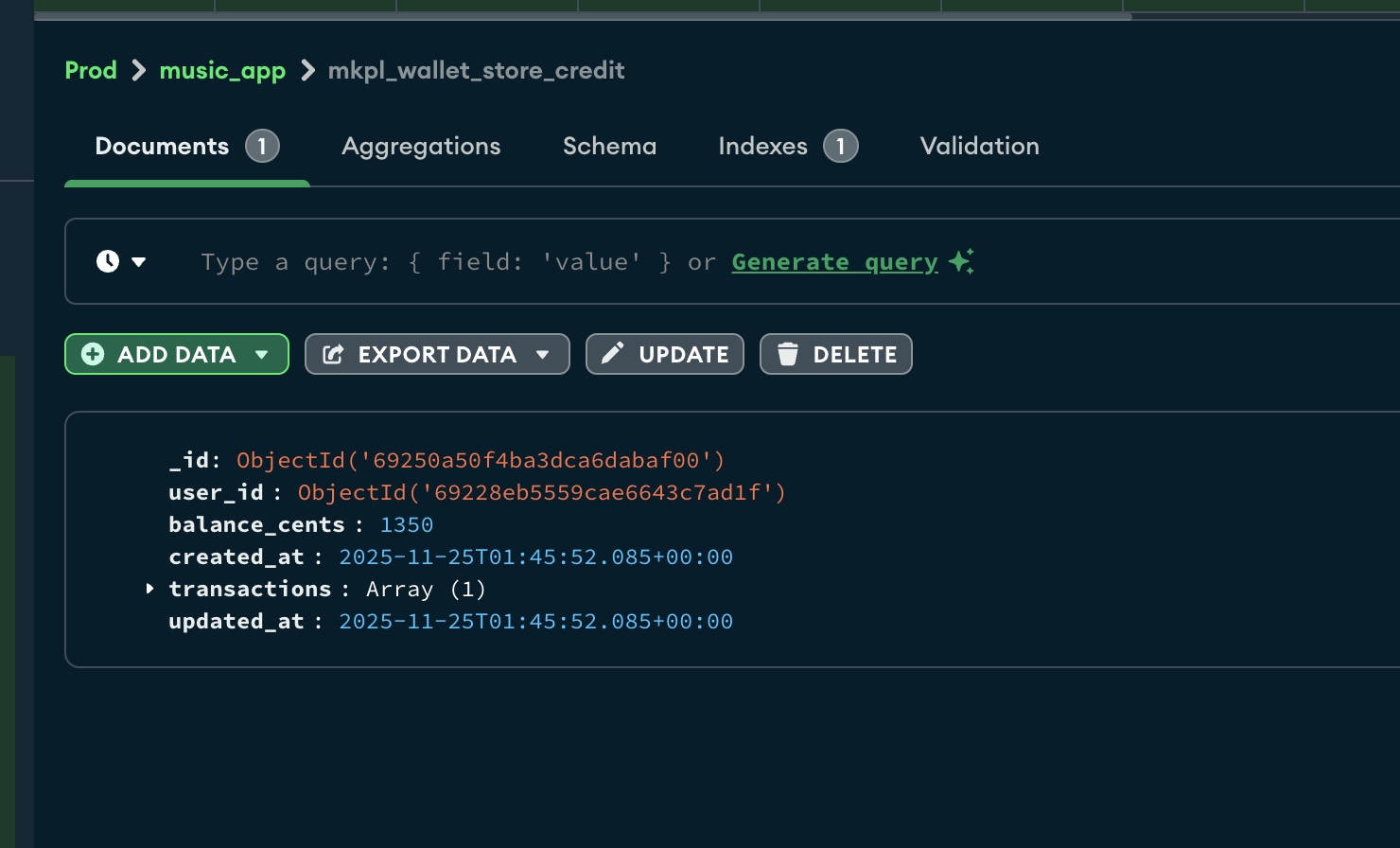
Task: Click the balance_cents value 1350
Action: pyautogui.click(x=407, y=525)
